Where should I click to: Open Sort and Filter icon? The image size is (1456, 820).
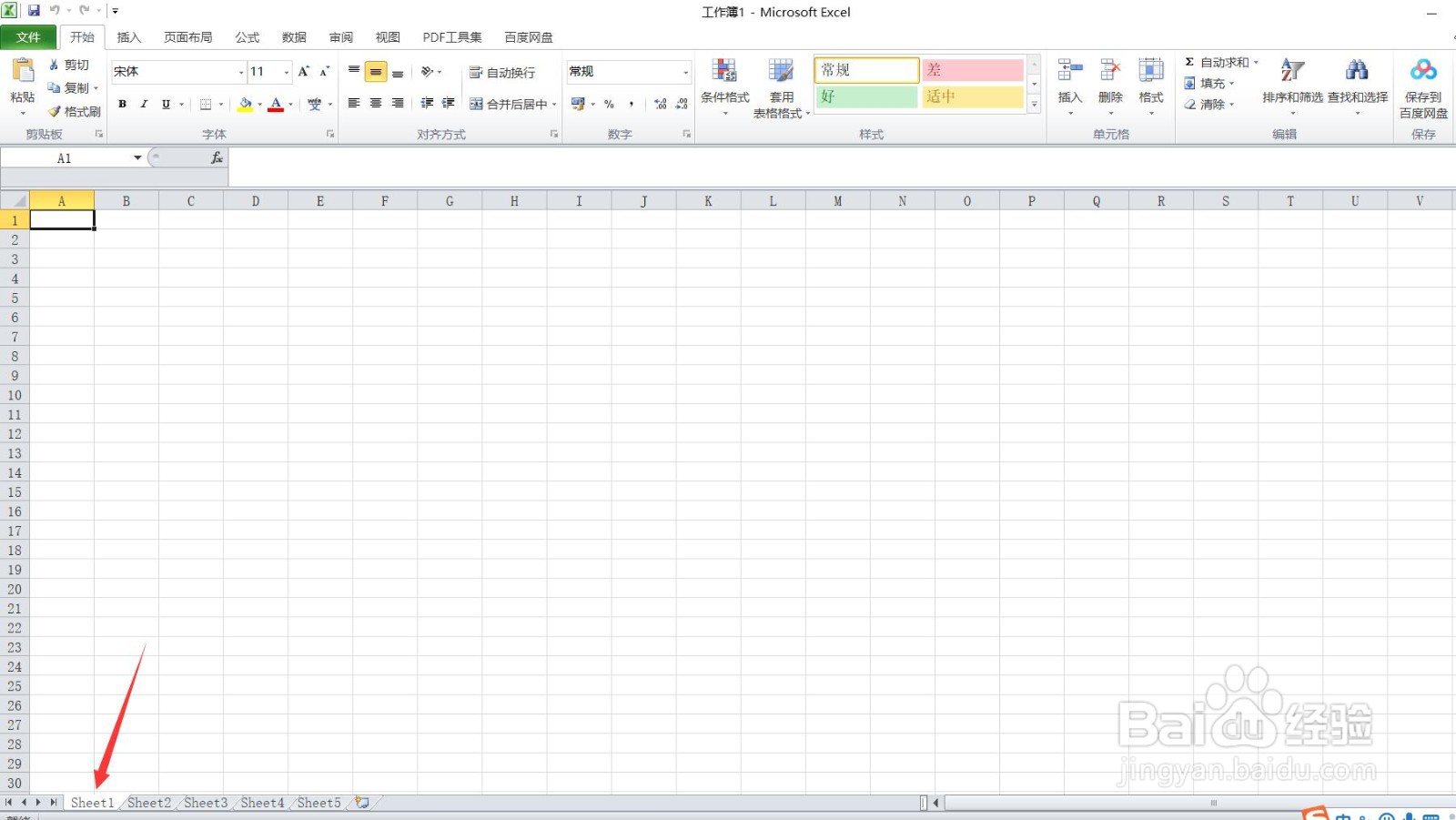(x=1292, y=71)
